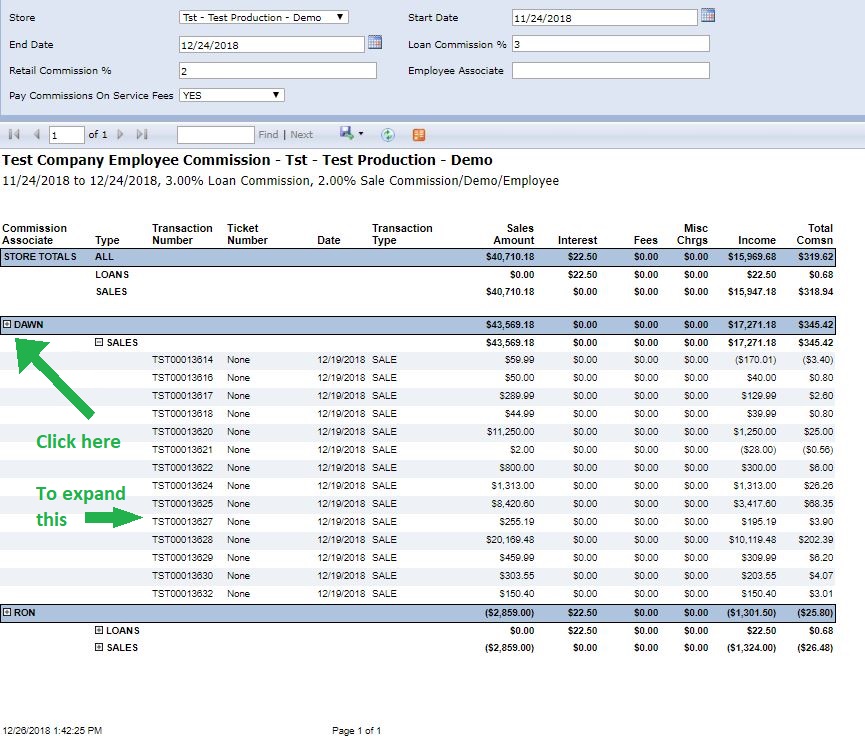Click transaction TST00013620
The width and height of the screenshot is (865, 740).
click(183, 432)
